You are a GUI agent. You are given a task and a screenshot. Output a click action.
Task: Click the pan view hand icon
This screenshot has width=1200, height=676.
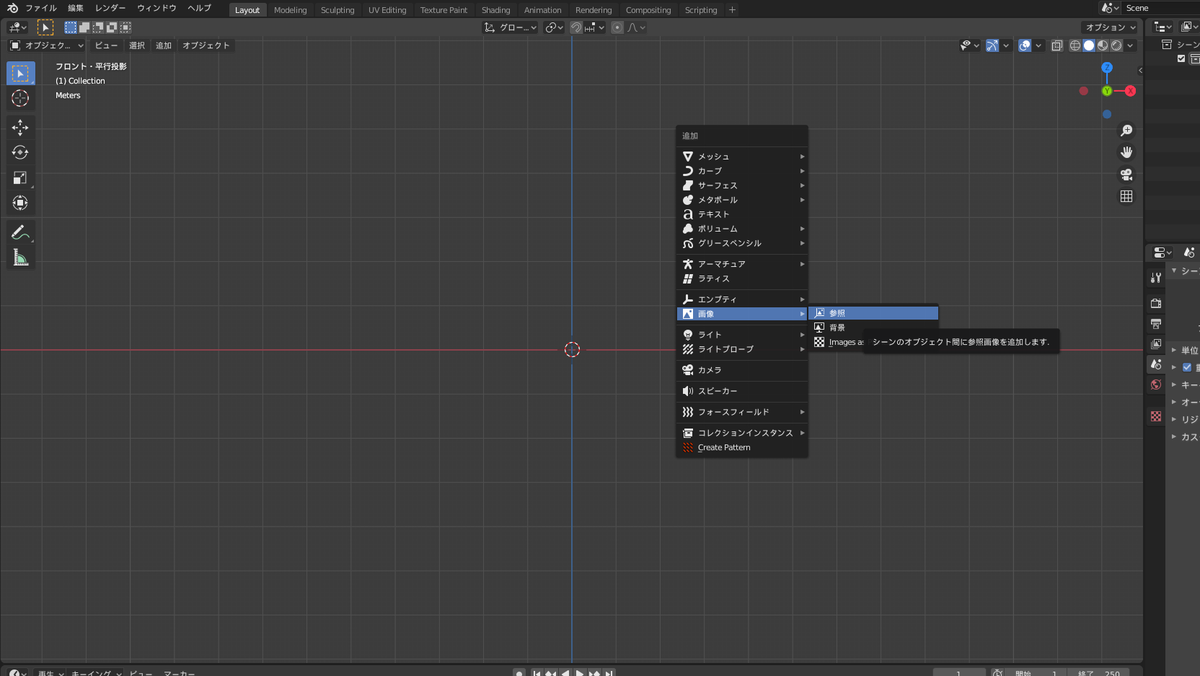(x=1126, y=152)
